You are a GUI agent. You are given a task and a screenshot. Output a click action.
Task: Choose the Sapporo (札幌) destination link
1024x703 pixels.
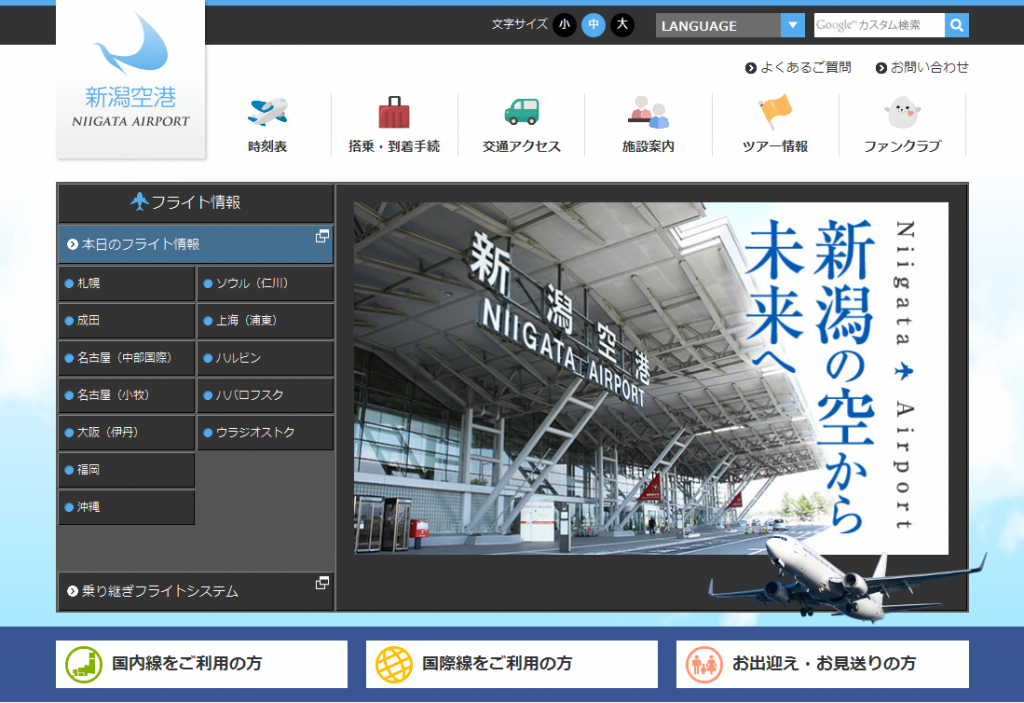[x=126, y=284]
